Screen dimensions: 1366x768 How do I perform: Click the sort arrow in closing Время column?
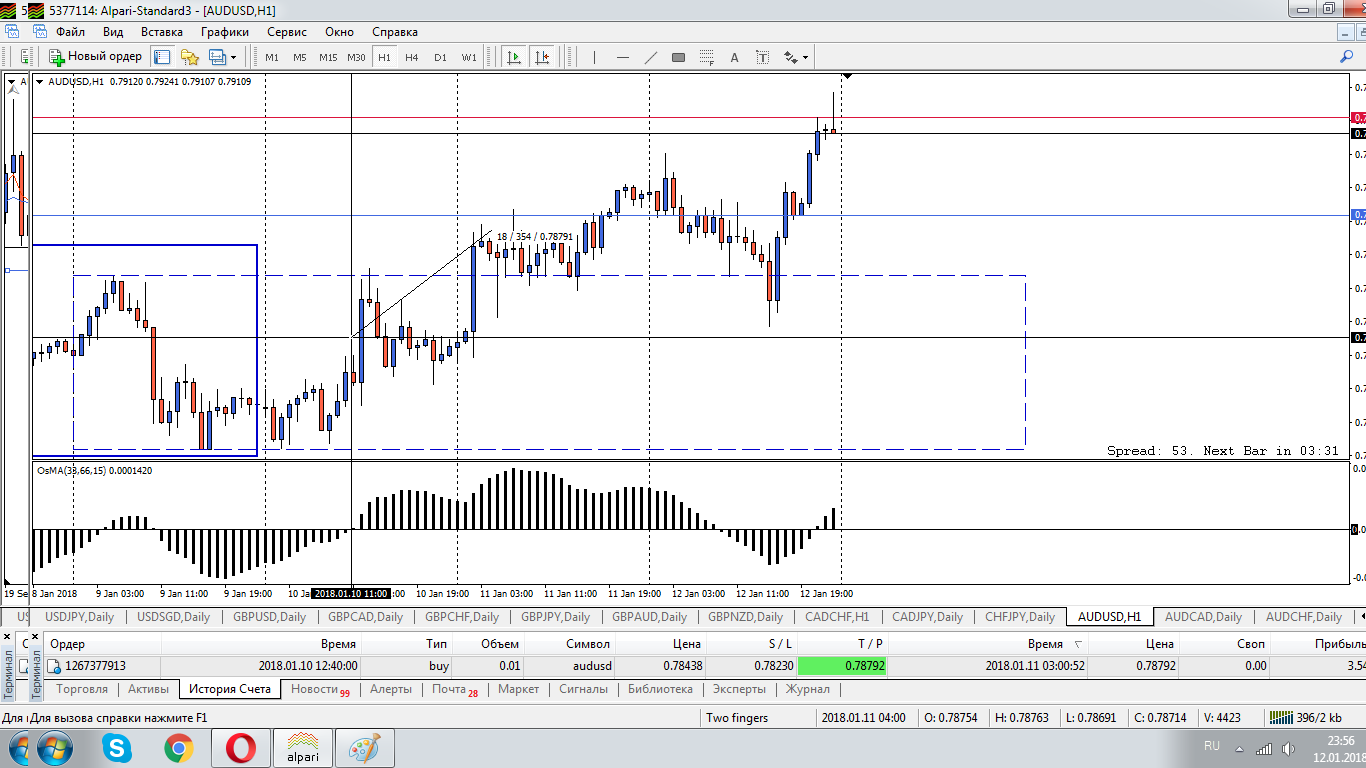coord(1077,644)
